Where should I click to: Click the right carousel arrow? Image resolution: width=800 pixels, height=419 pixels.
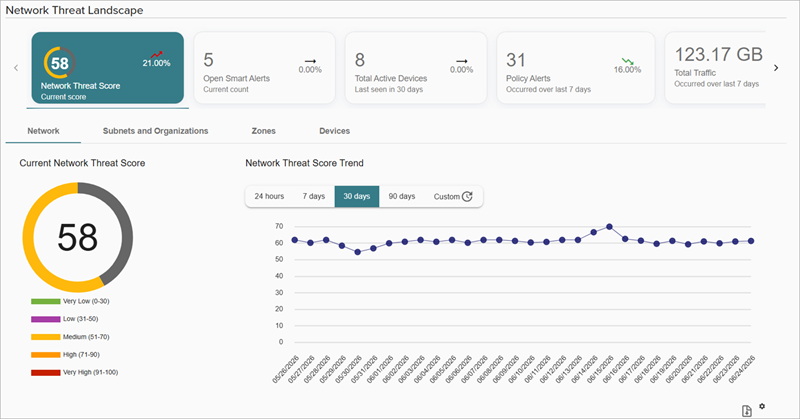tap(776, 68)
